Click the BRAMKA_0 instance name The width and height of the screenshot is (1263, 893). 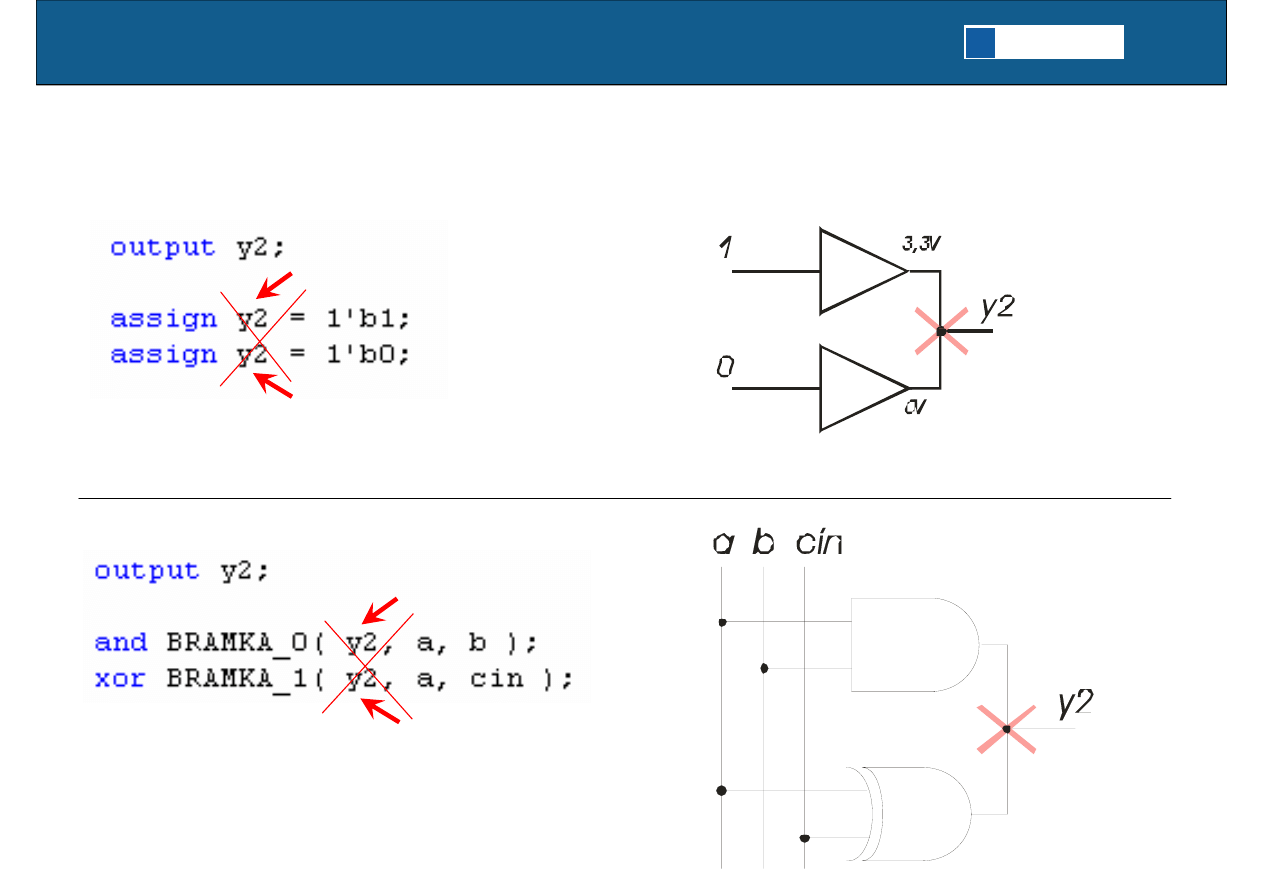pyautogui.click(x=244, y=643)
